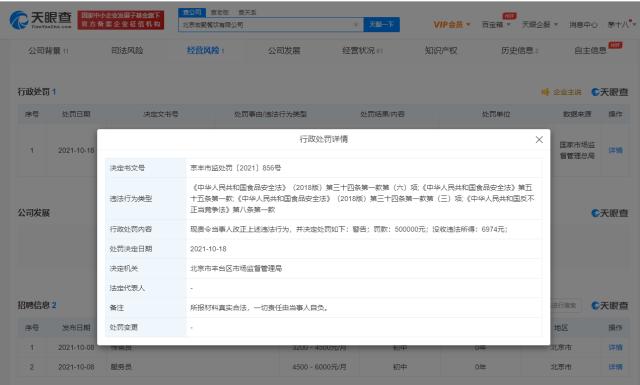Click the 国家市场监督管理总局 source cell
Viewport: 640px width, 385px height.
pos(577,150)
